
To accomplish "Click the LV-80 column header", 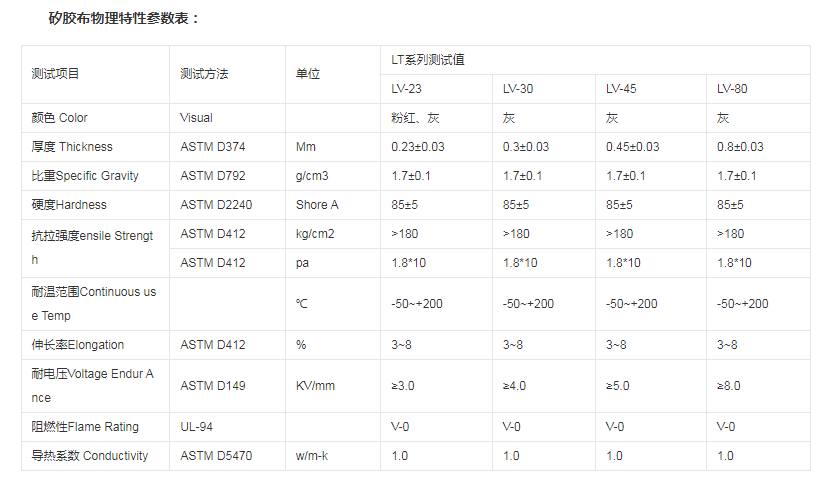I will pos(732,89).
